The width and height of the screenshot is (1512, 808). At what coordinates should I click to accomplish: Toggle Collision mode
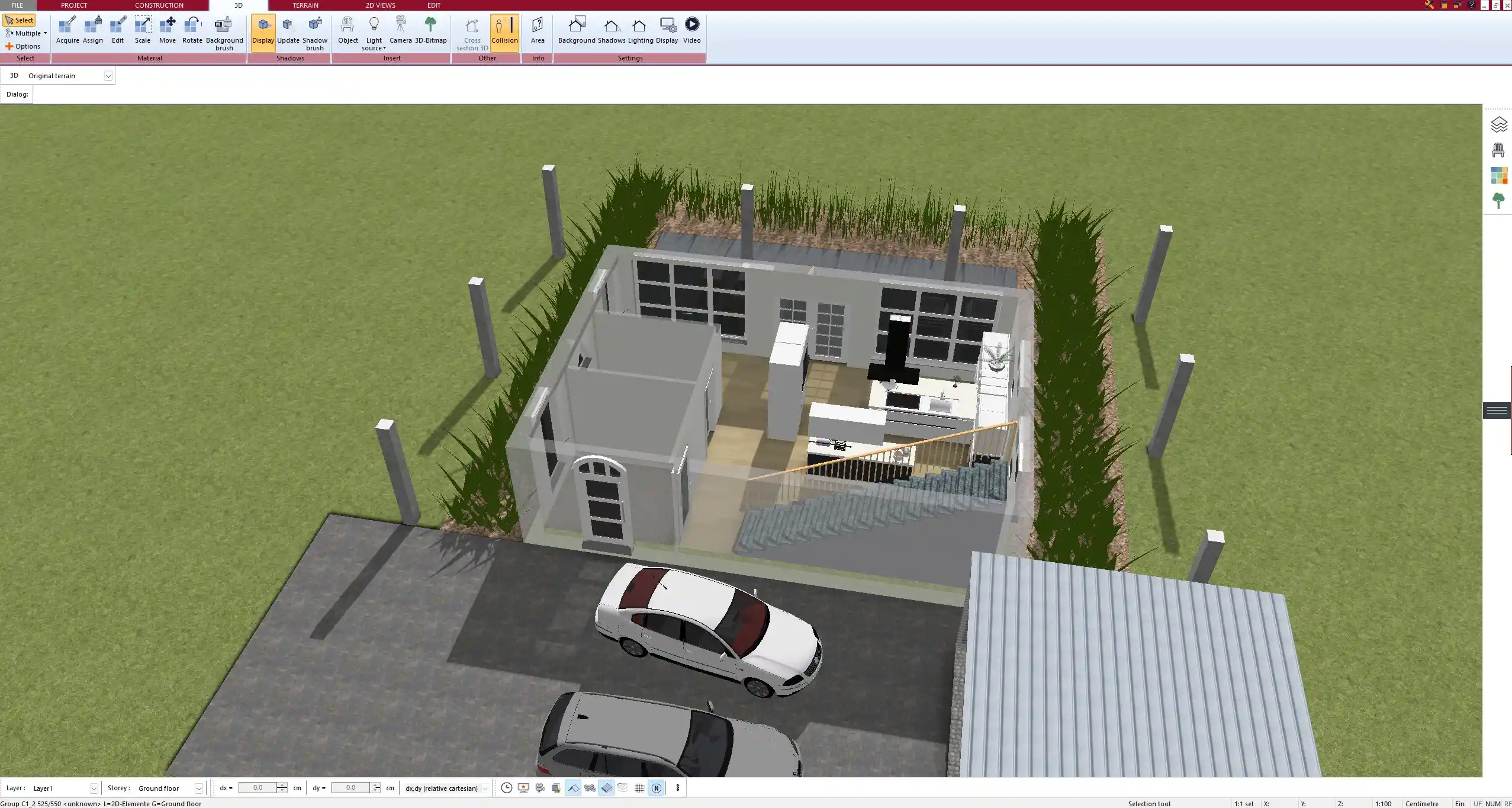(505, 33)
